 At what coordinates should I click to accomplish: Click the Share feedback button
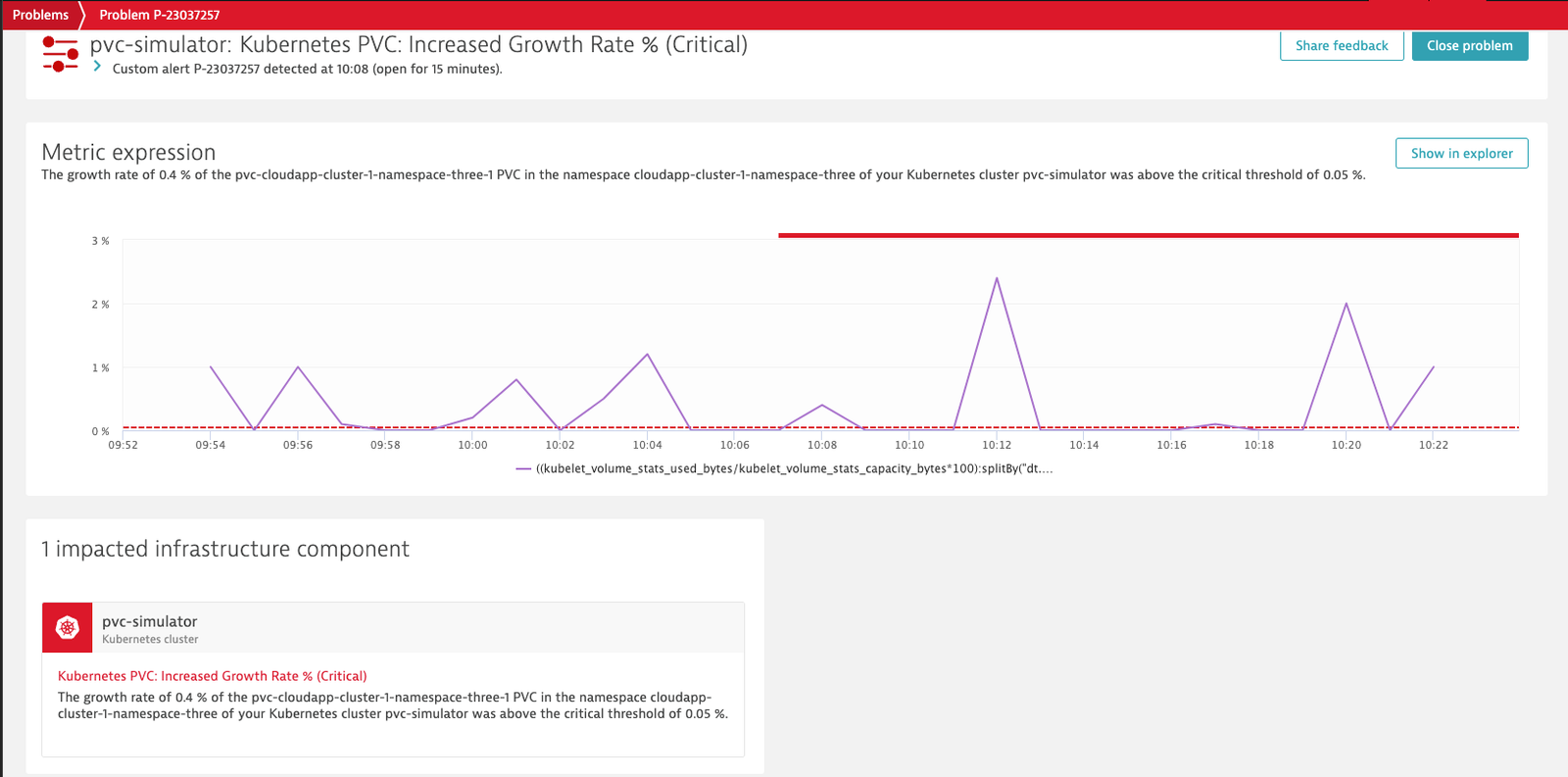(1342, 45)
